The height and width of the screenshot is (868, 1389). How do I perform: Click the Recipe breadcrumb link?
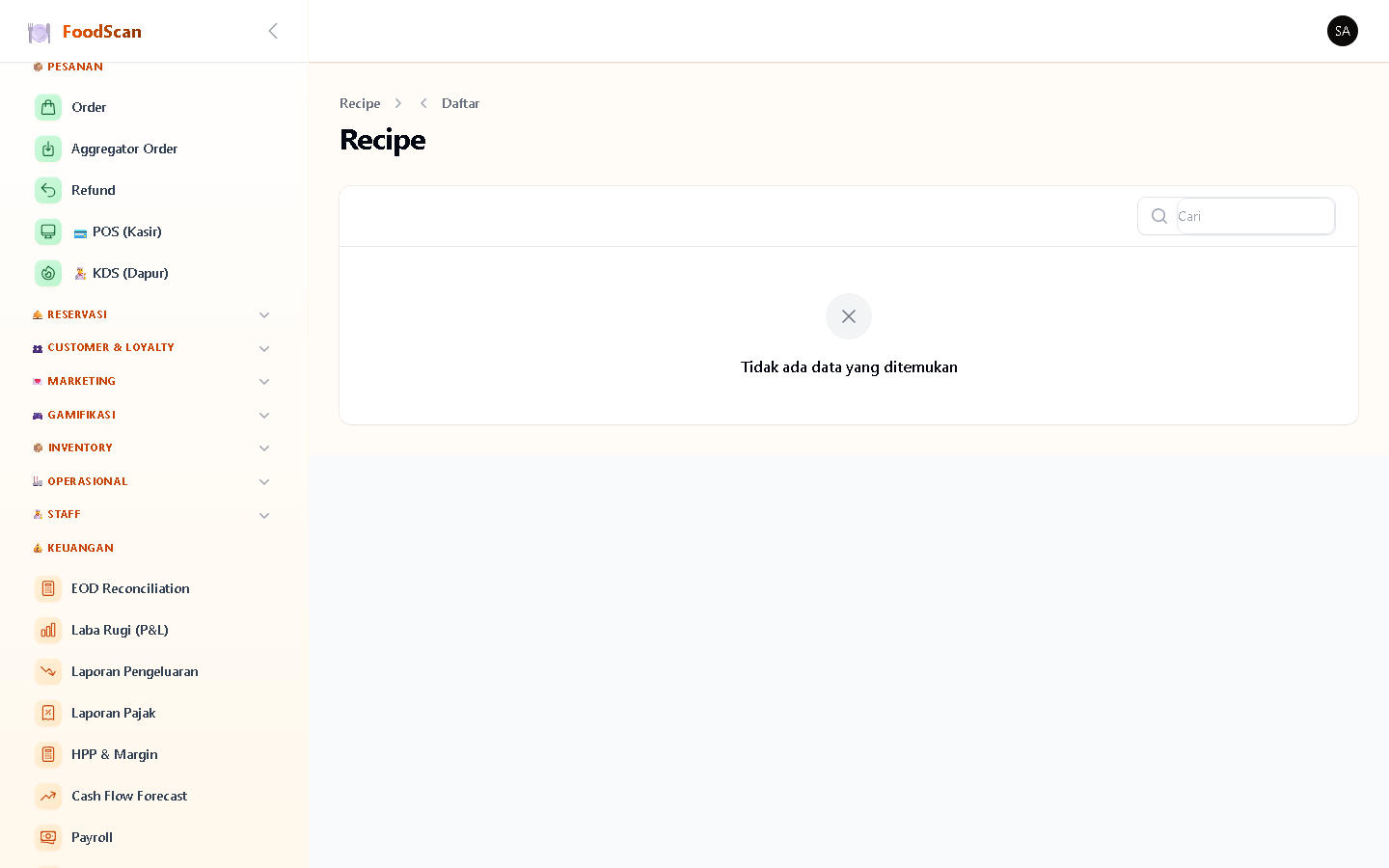click(x=360, y=103)
